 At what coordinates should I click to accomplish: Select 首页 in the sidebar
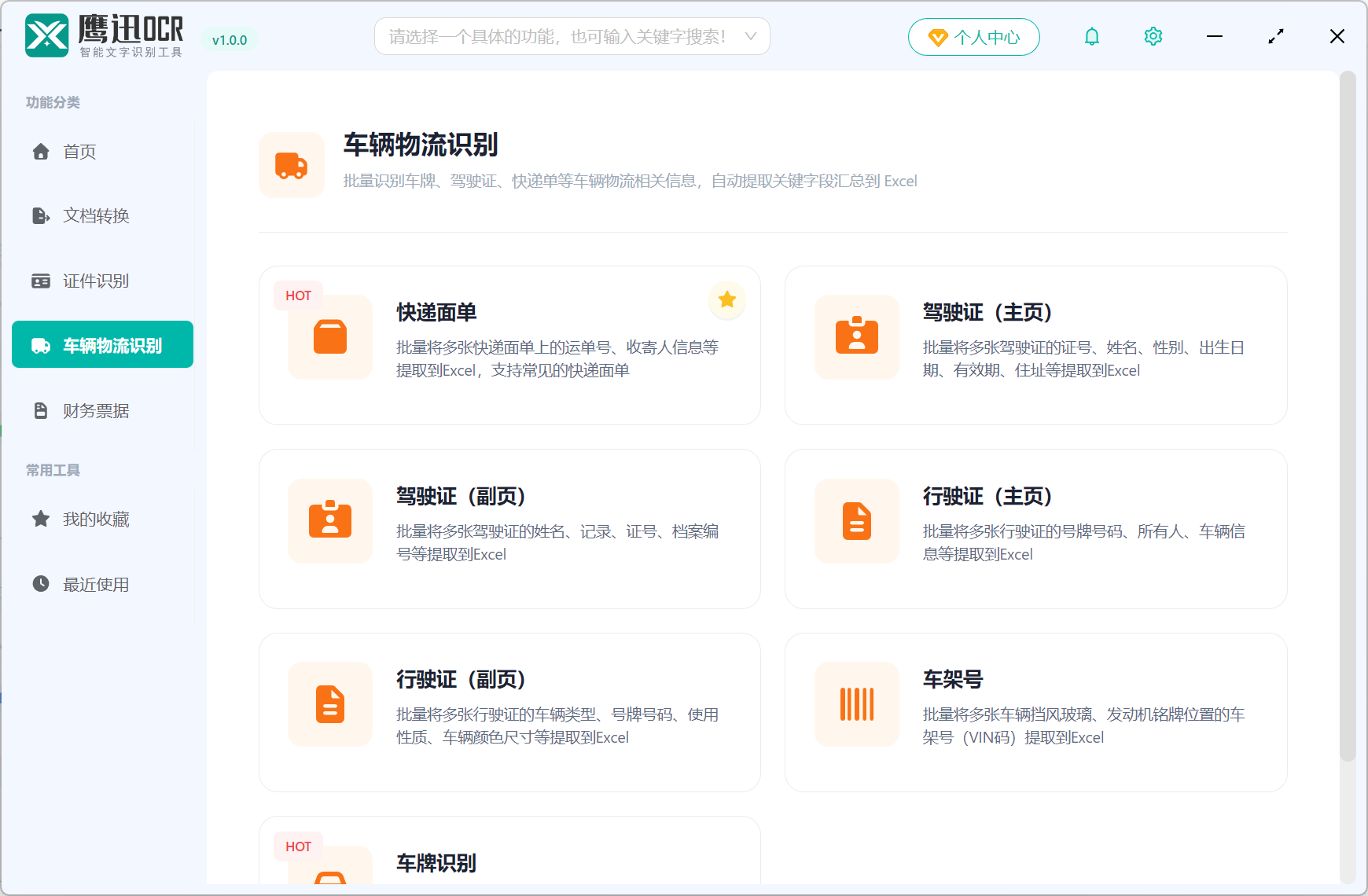click(x=79, y=152)
